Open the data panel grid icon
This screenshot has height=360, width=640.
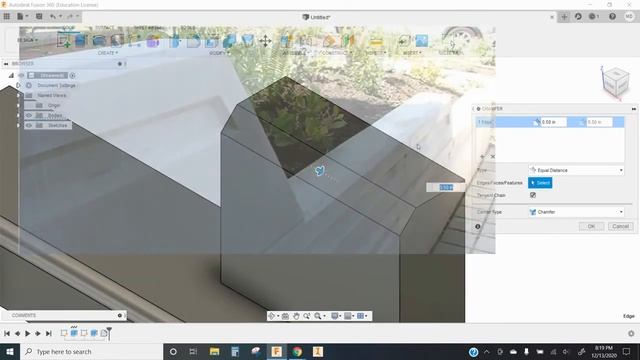[x=7, y=16]
